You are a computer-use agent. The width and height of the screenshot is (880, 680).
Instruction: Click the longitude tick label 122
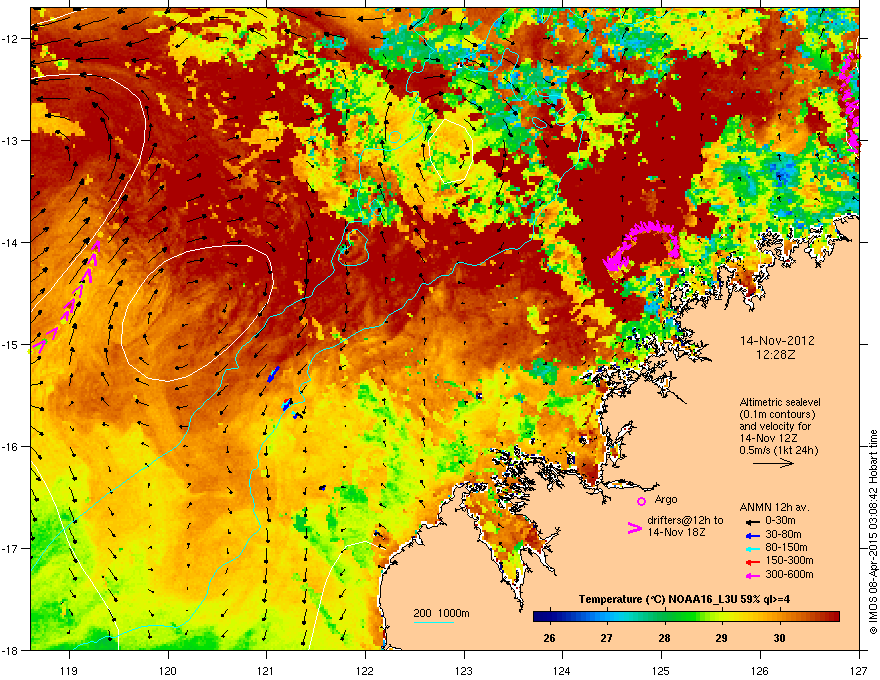tap(365, 670)
